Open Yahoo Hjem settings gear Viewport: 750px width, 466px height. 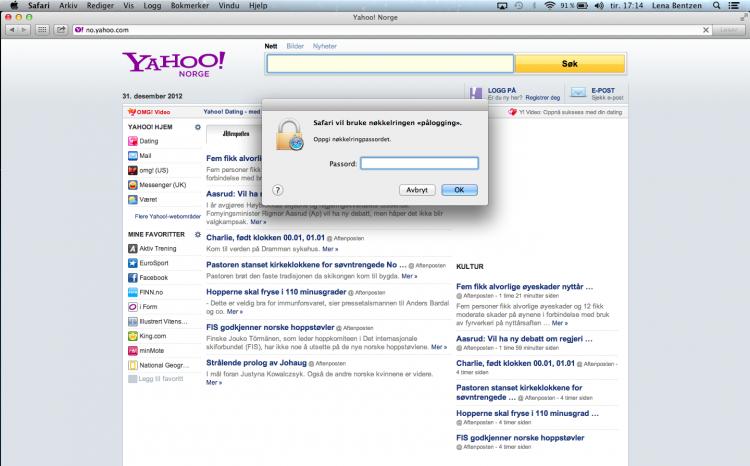(x=198, y=127)
